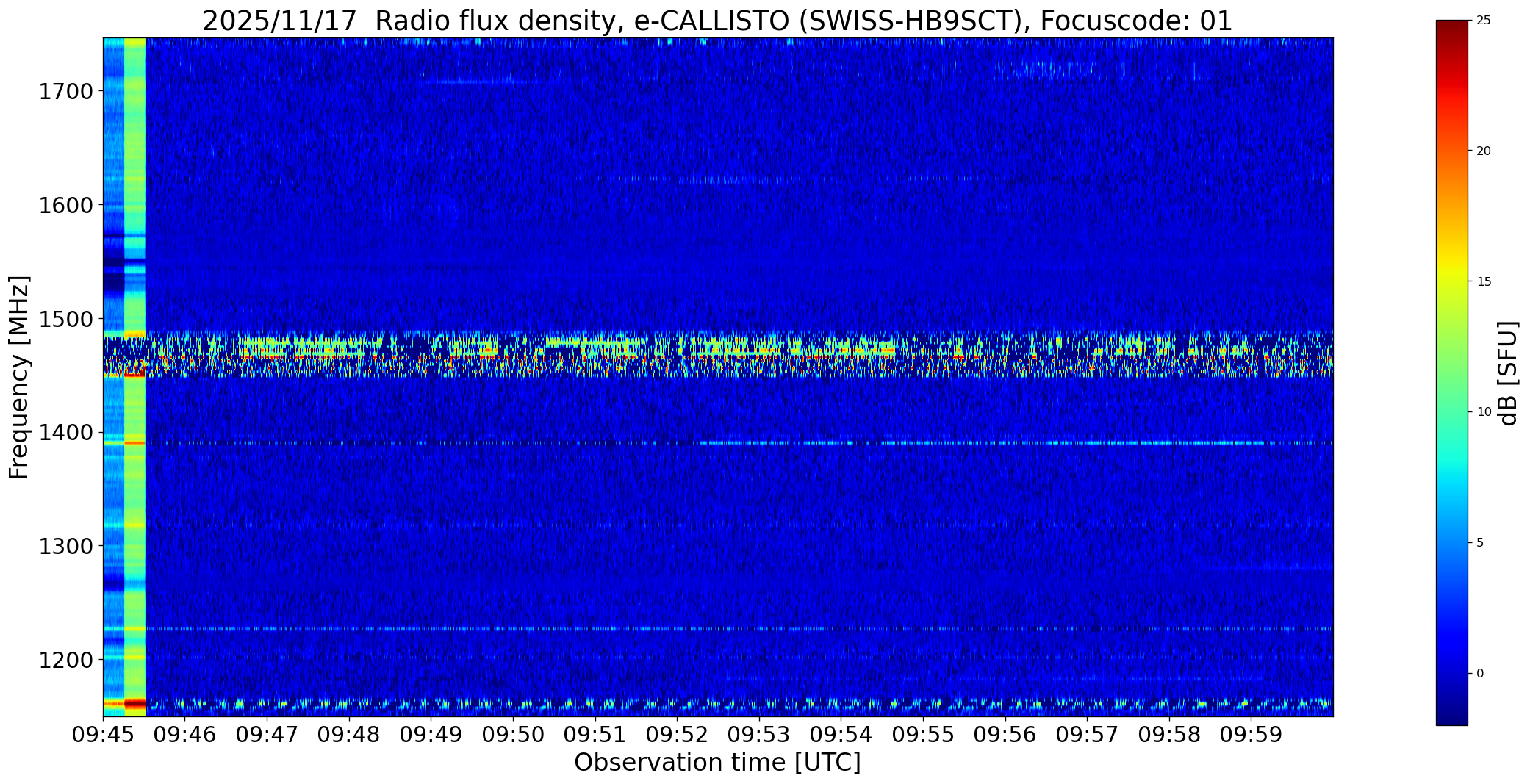Click the 09:56 time tick label
The width and height of the screenshot is (1530, 784).
tap(1005, 735)
